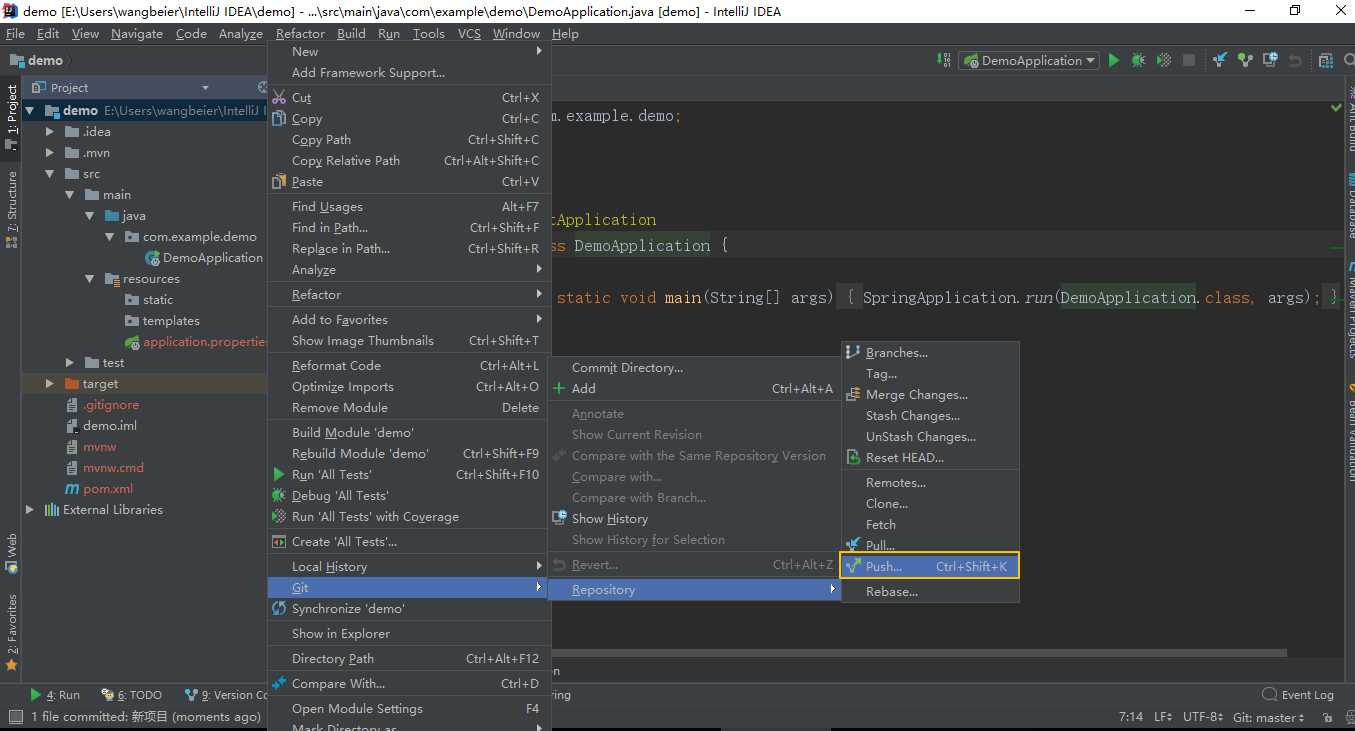Select Pull... in the Repository submenu
Viewport: 1355px width, 731px height.
pos(930,545)
